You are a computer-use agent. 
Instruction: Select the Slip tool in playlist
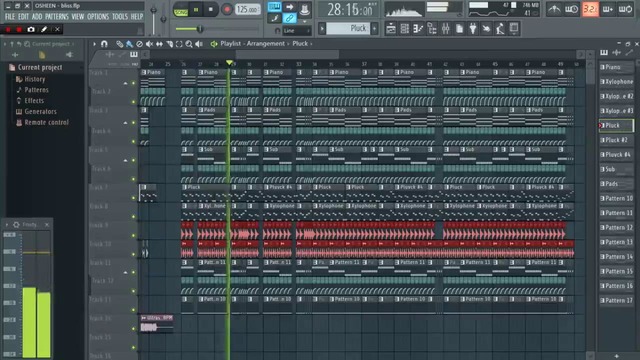click(159, 44)
